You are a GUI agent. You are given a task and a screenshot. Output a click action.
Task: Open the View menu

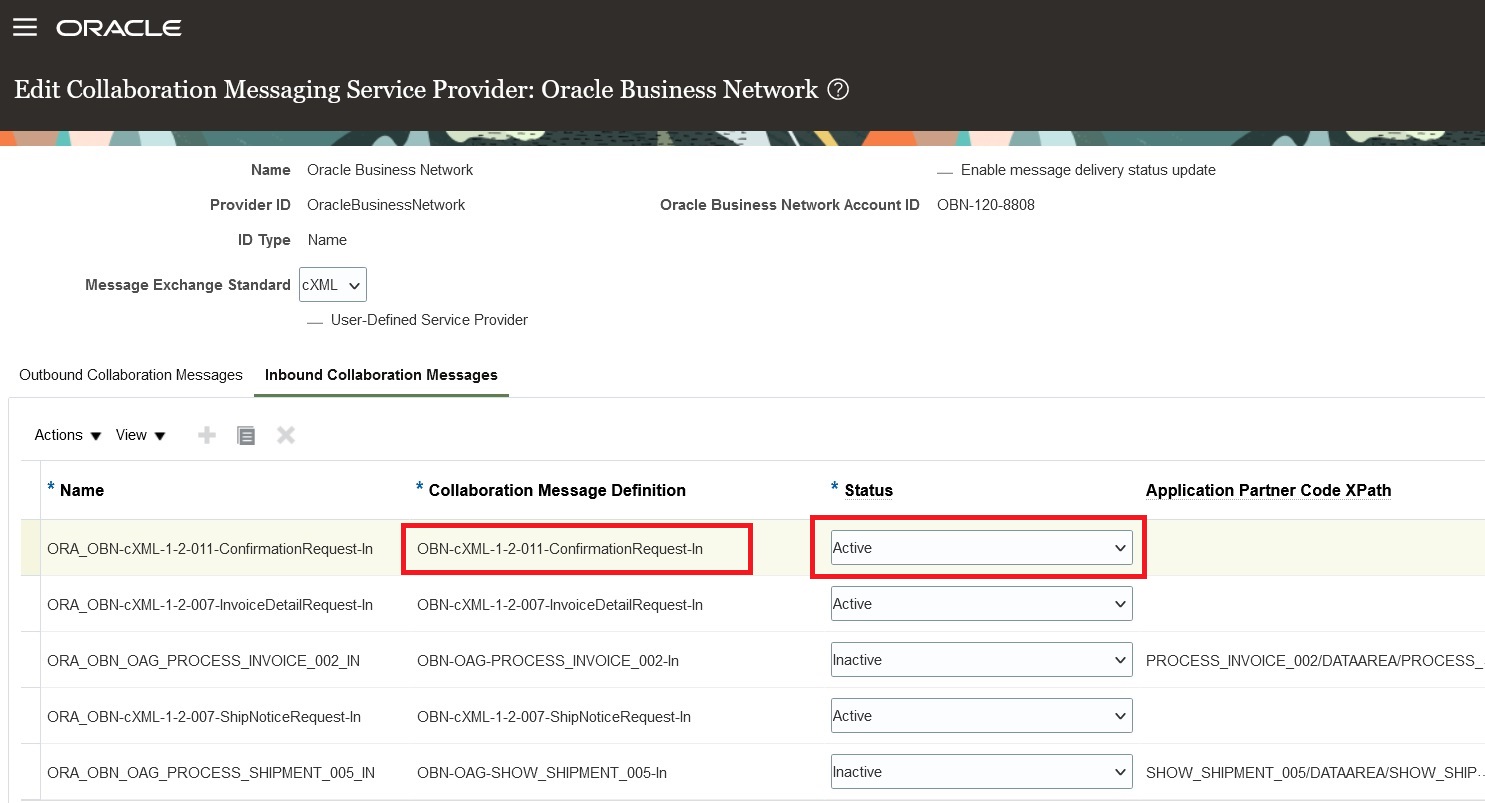140,435
